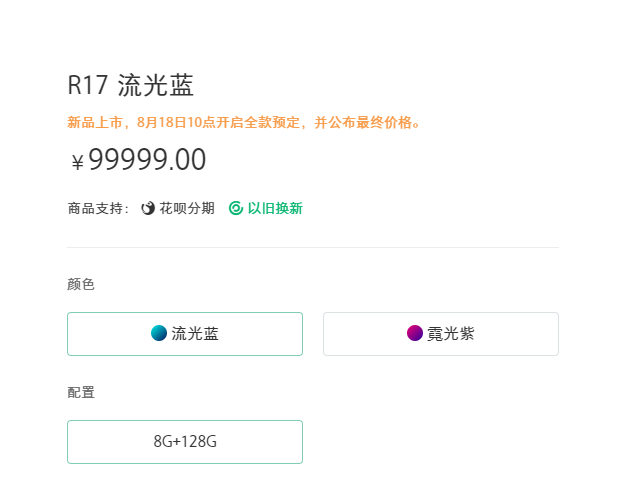Click the 颜色 section label
This screenshot has width=632, height=477.
[81, 284]
